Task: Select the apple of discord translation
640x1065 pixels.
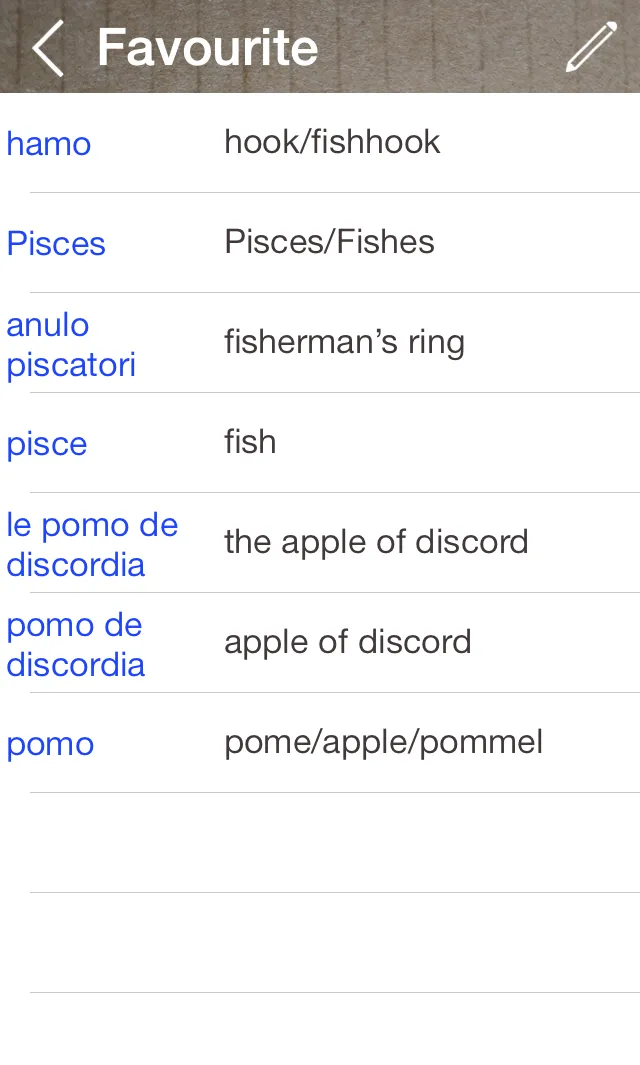Action: [x=376, y=542]
